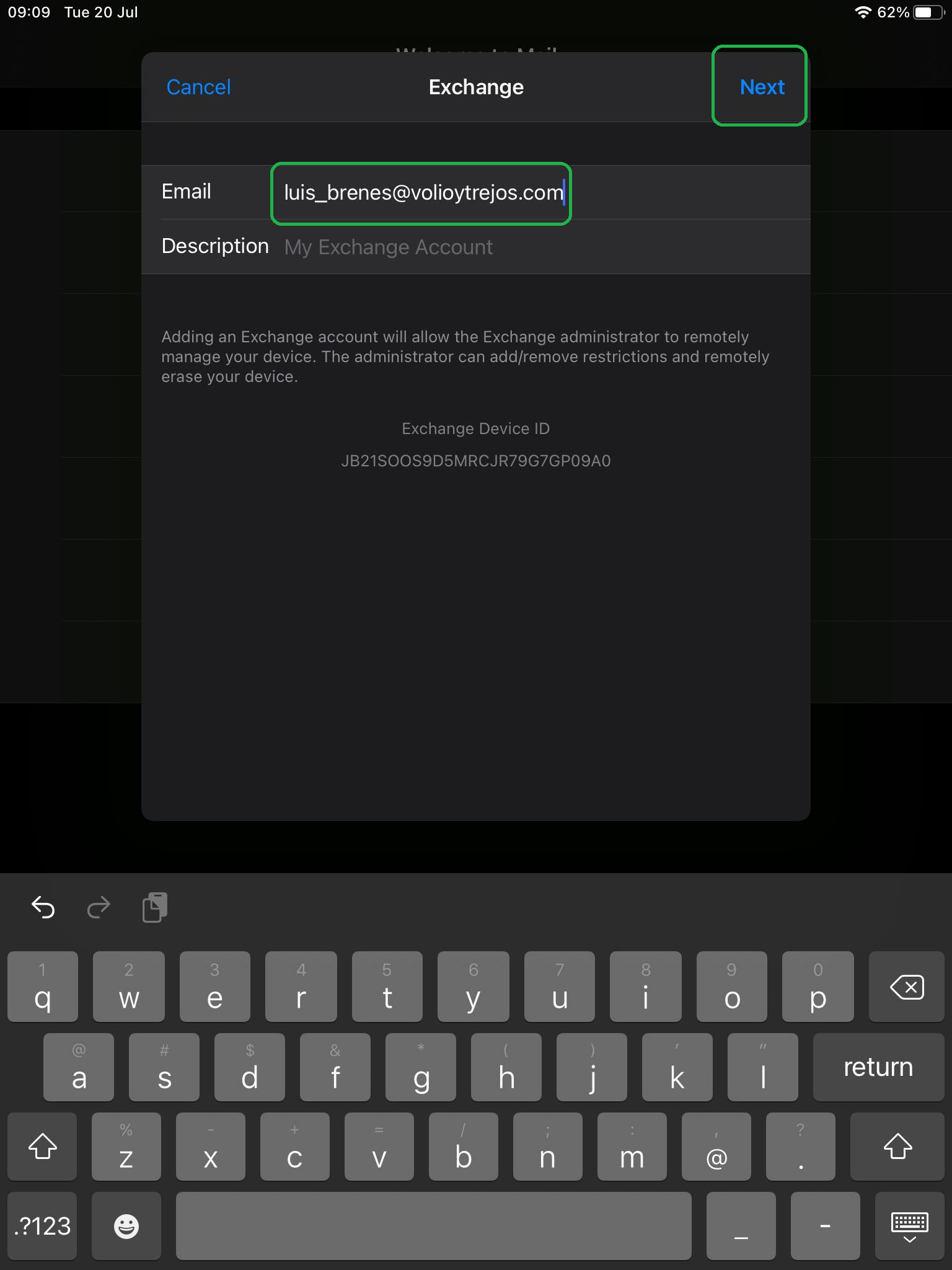952x1270 pixels.
Task: Tap the x key
Action: point(211,1146)
